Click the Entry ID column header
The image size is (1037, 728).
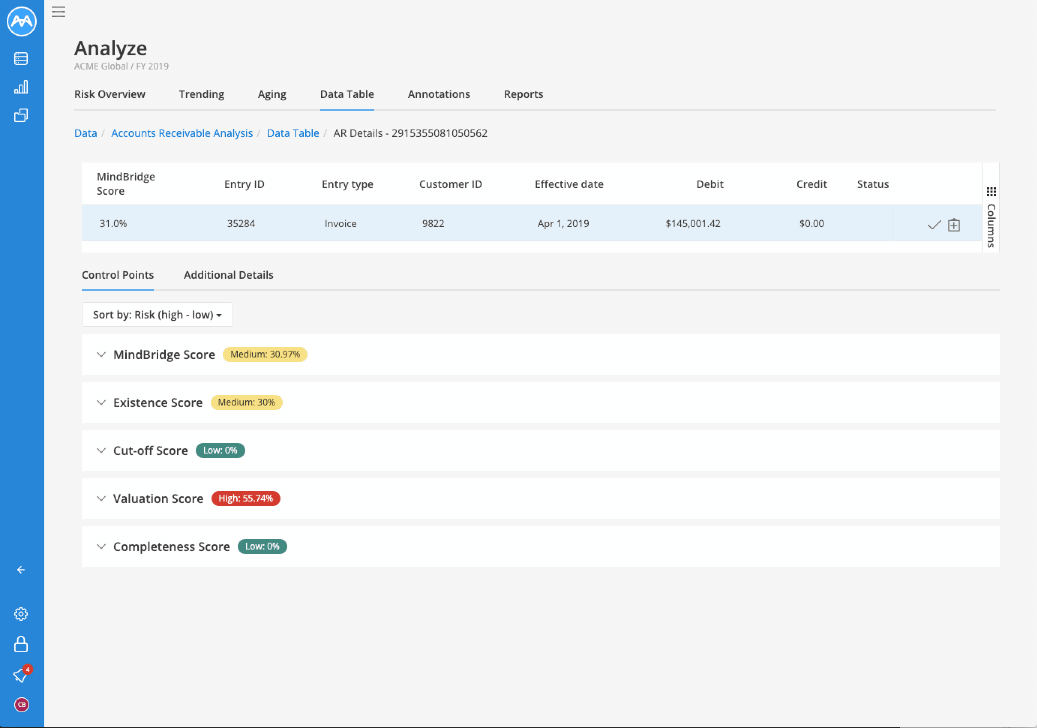pyautogui.click(x=244, y=184)
